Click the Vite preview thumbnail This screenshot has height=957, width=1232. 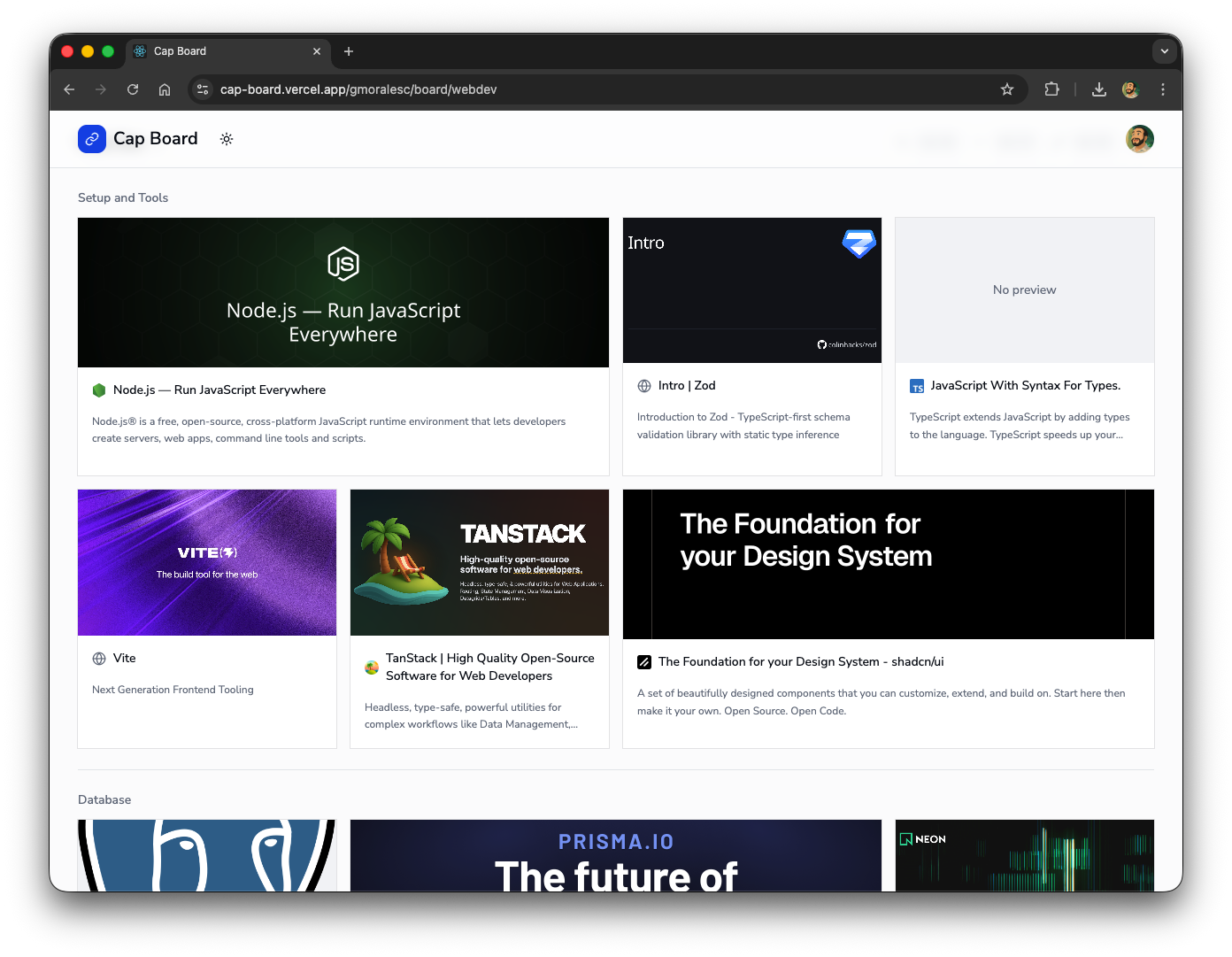(207, 562)
